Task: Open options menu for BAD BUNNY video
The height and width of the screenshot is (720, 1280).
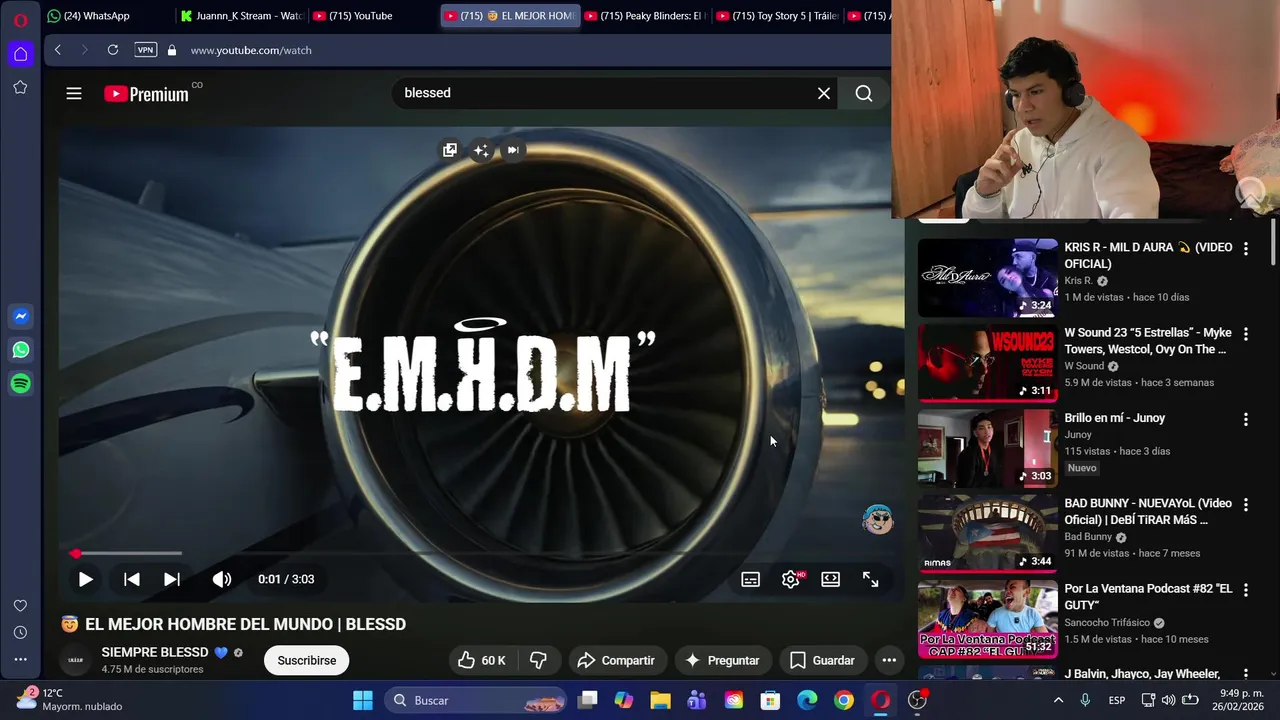Action: click(x=1246, y=505)
